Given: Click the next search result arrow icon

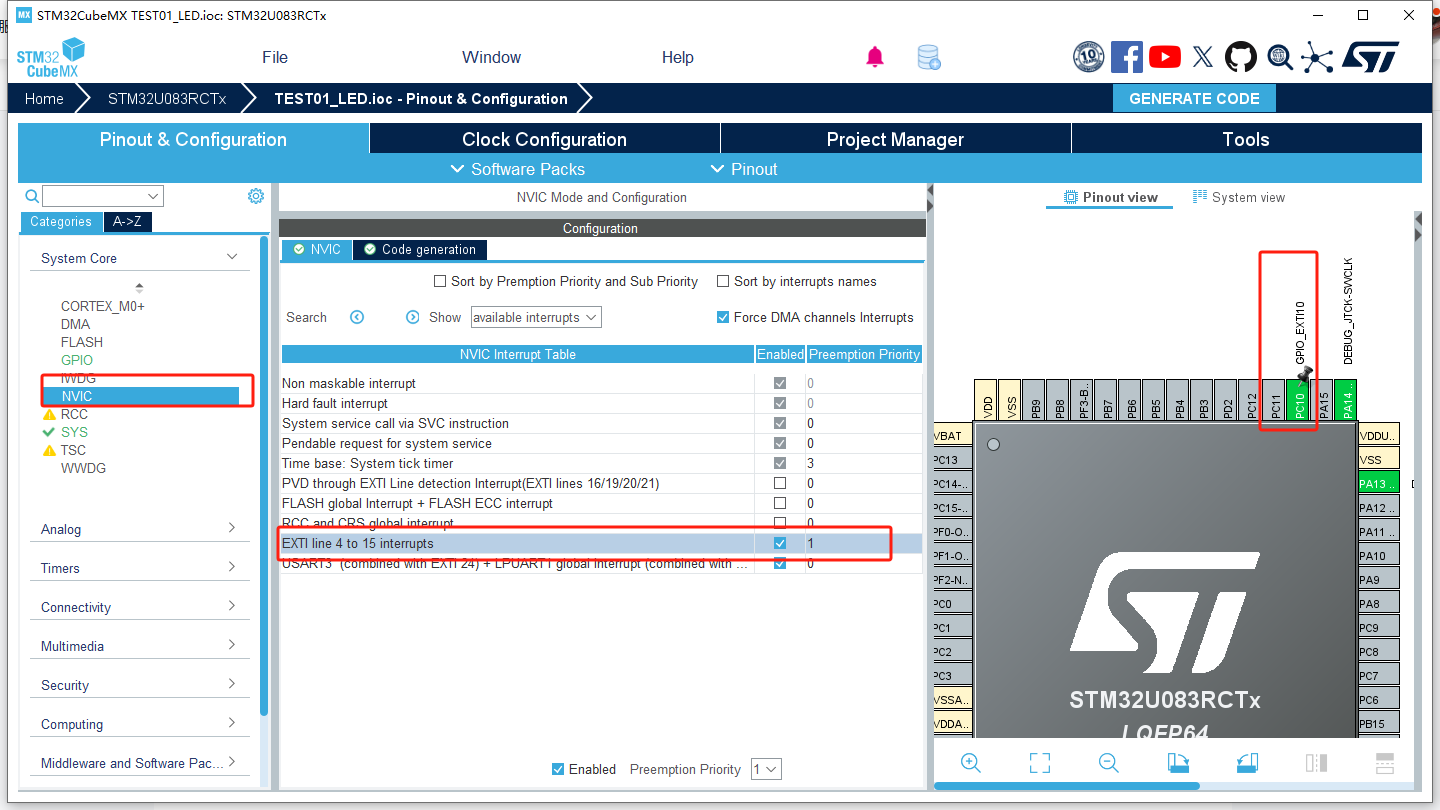Looking at the screenshot, I should point(413,317).
